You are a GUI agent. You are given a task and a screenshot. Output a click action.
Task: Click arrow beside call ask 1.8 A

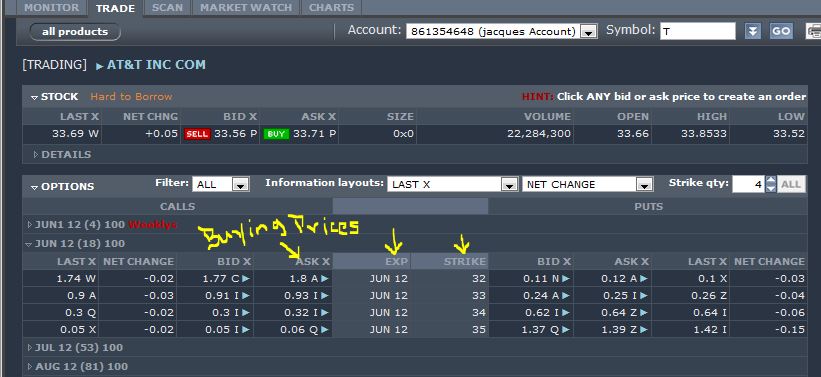pos(325,279)
